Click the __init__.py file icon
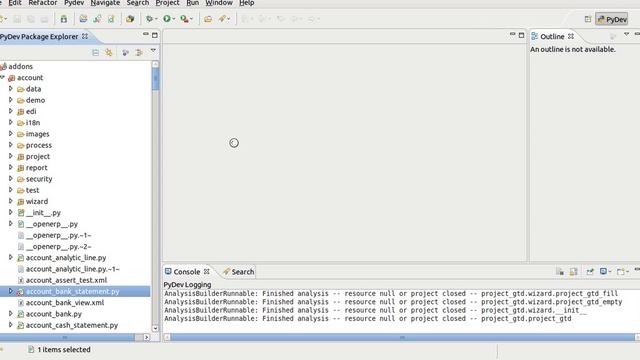This screenshot has height=360, width=640. (x=21, y=213)
